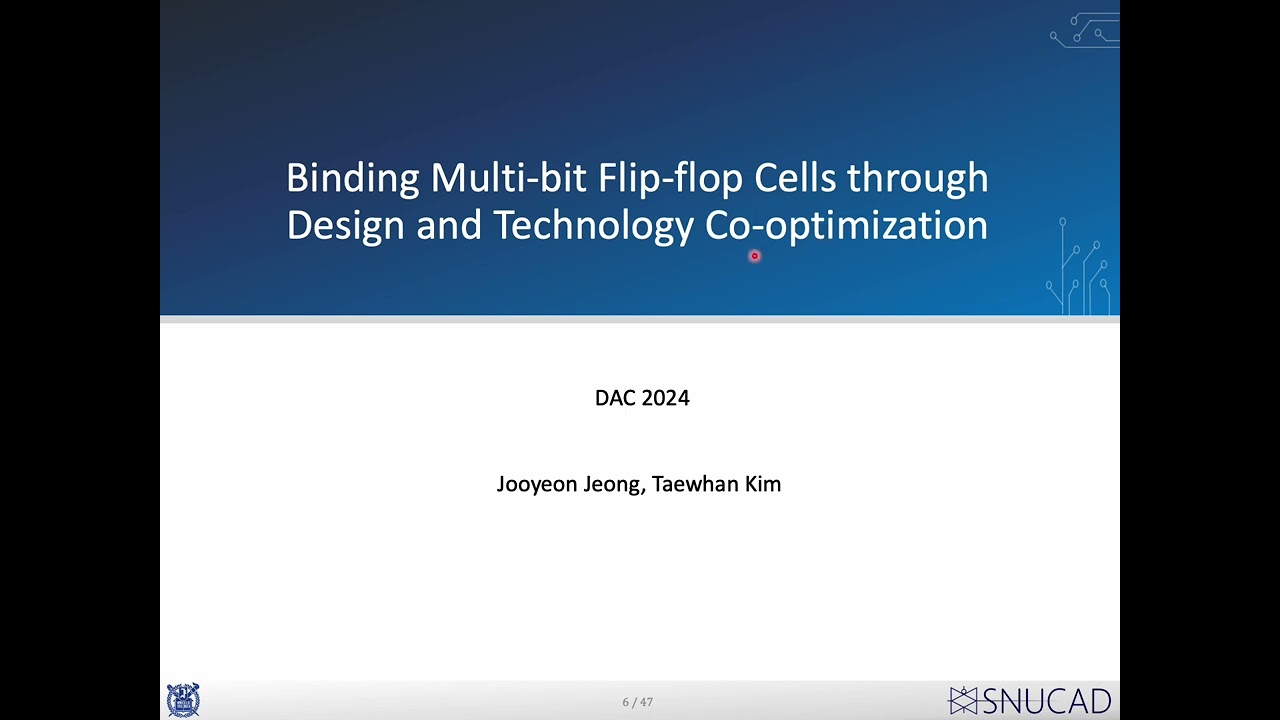Click the slide number '6 / 47'

click(x=637, y=702)
